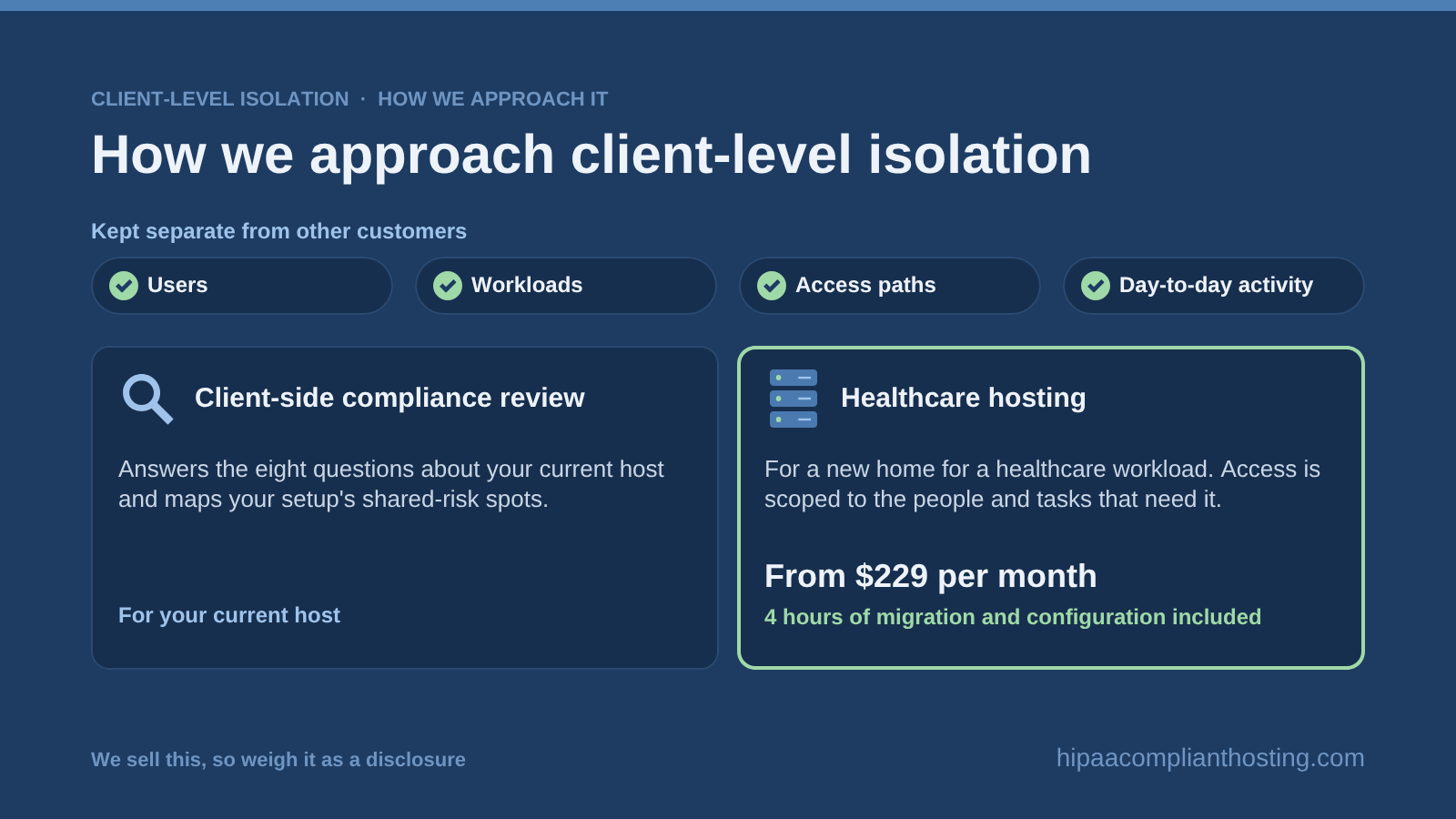Click the "For your current host" label

[229, 615]
